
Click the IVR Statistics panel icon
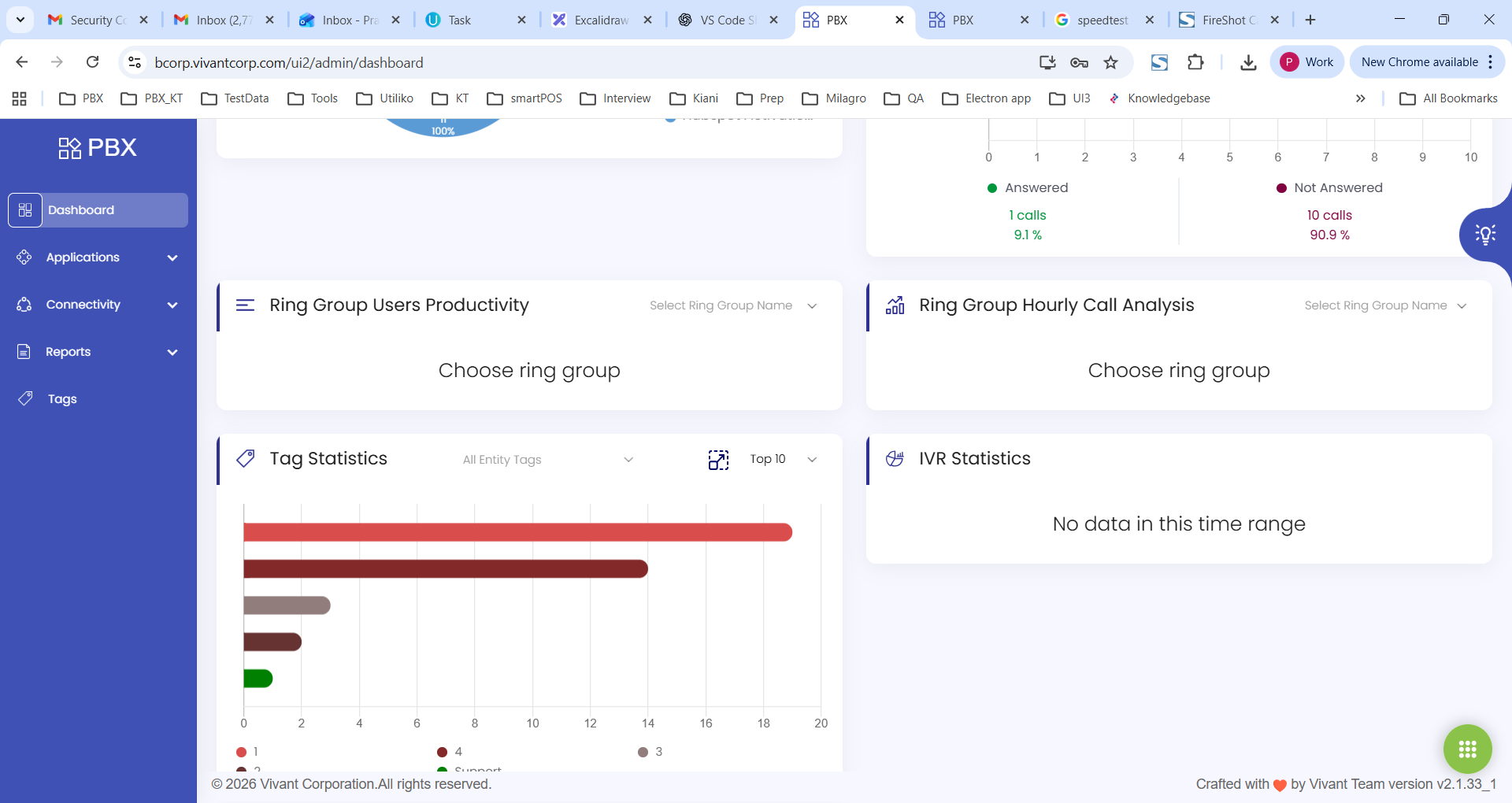pos(895,459)
